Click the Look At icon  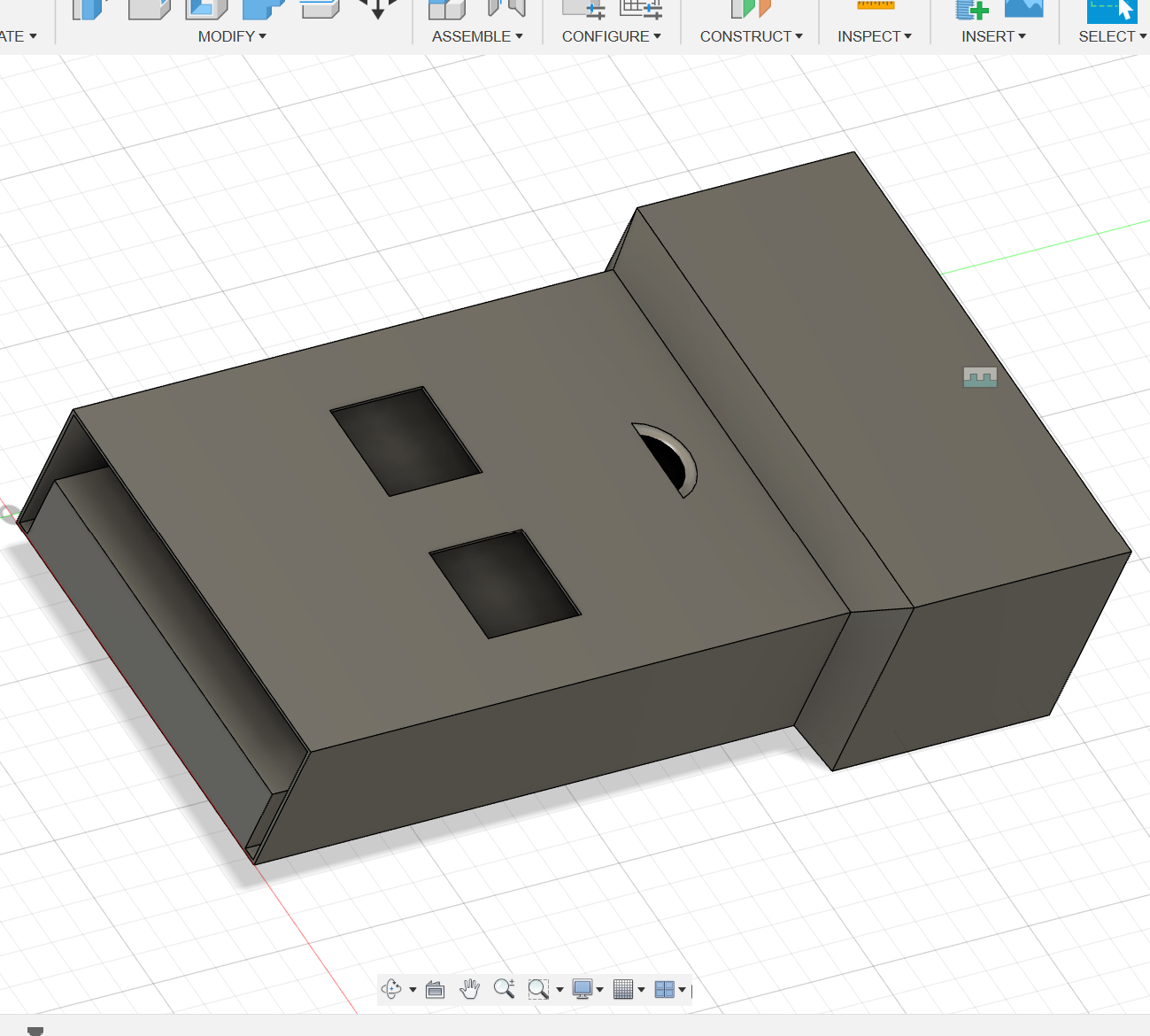pos(435,989)
